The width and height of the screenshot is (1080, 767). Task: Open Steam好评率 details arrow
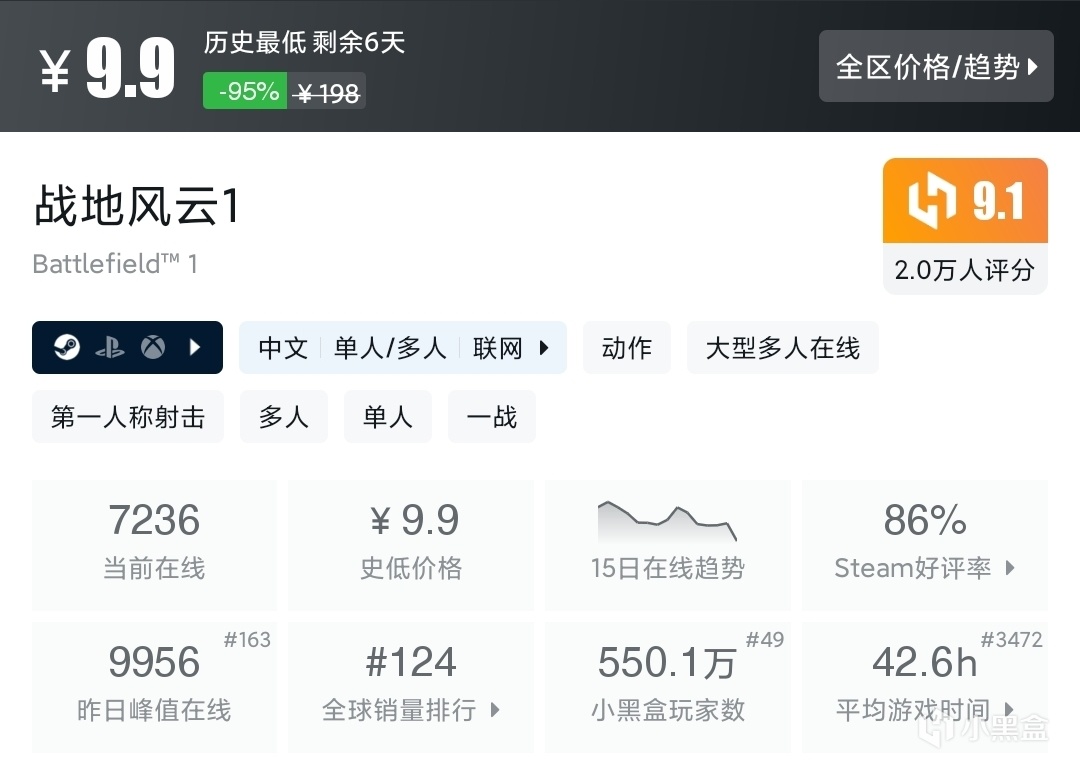(x=1010, y=568)
